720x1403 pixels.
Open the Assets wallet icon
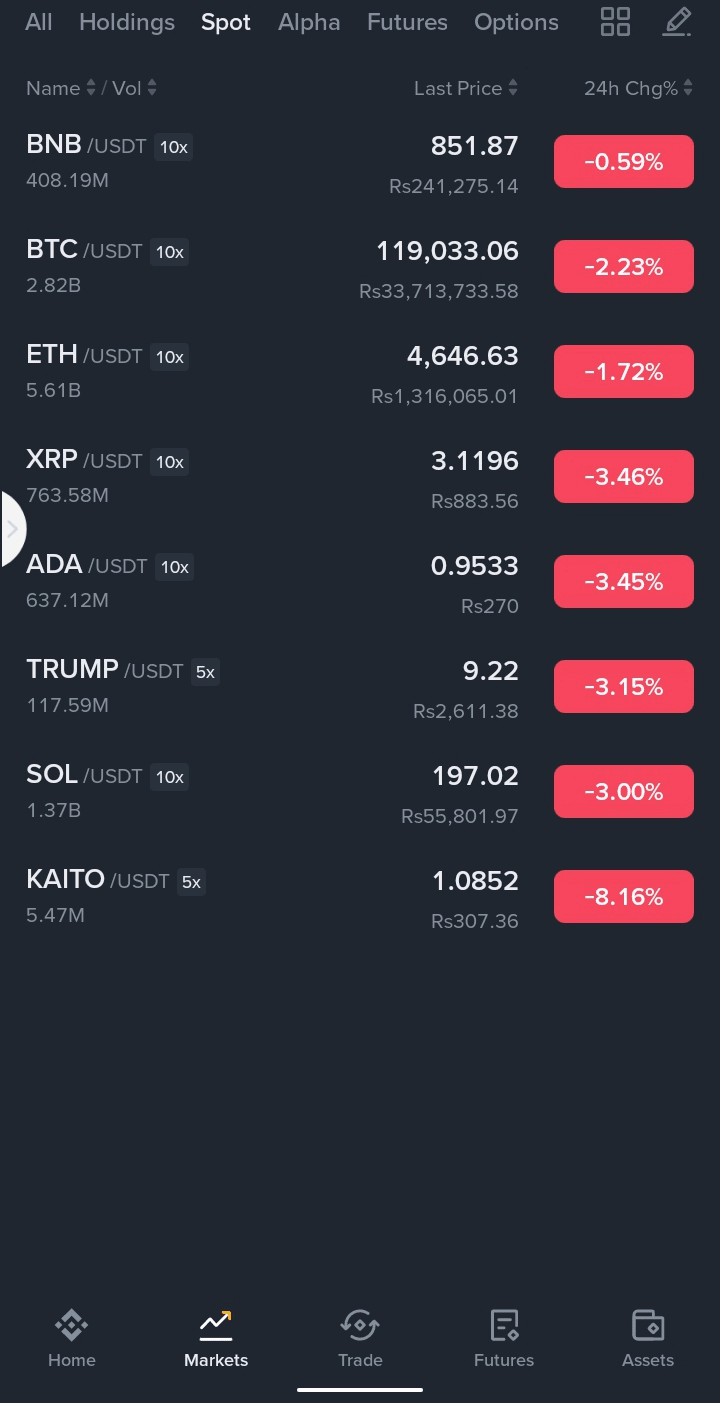648,1326
